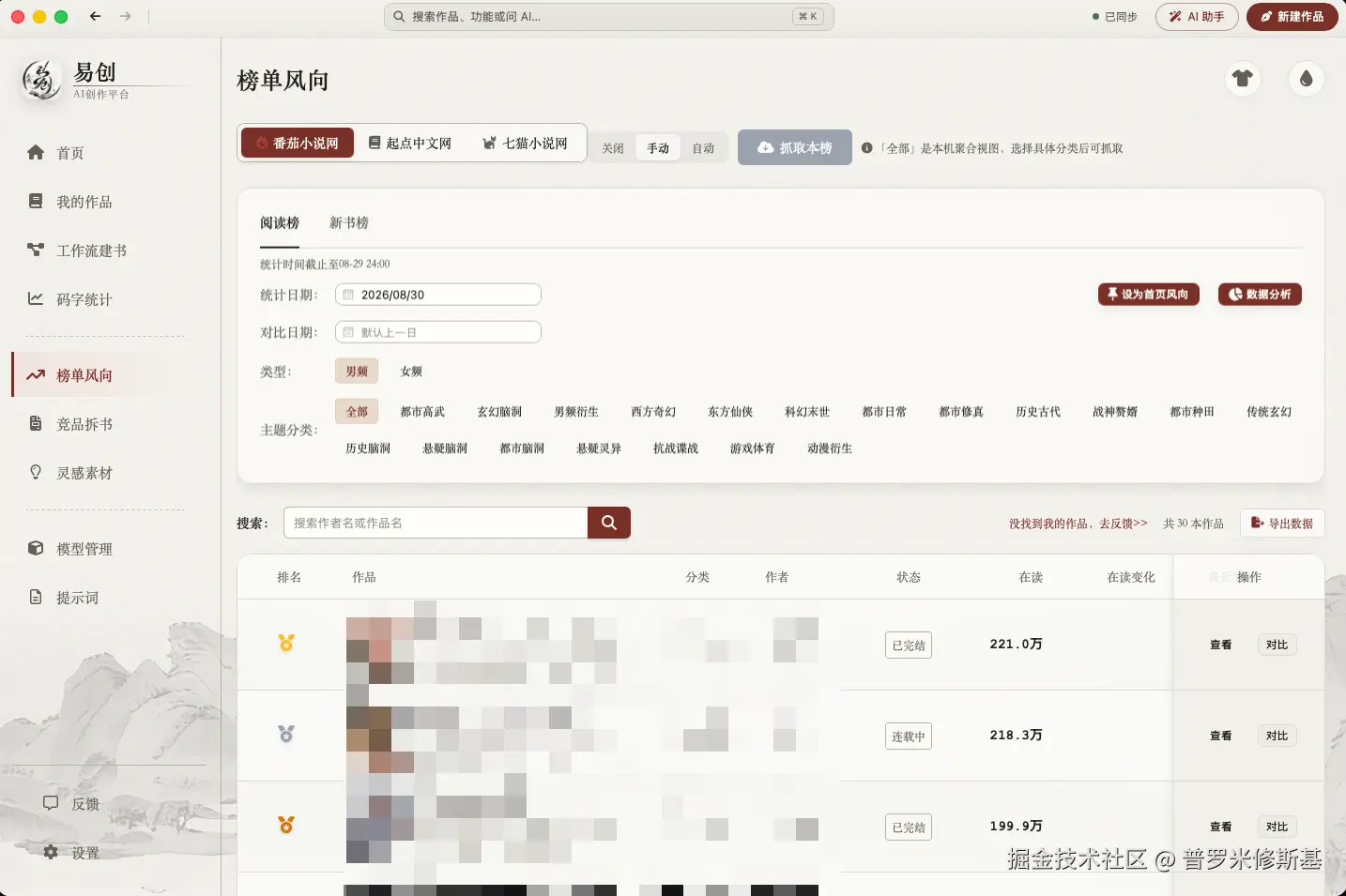Image resolution: width=1346 pixels, height=896 pixels.
Task: Click the 抓取本榜 button
Action: (795, 147)
